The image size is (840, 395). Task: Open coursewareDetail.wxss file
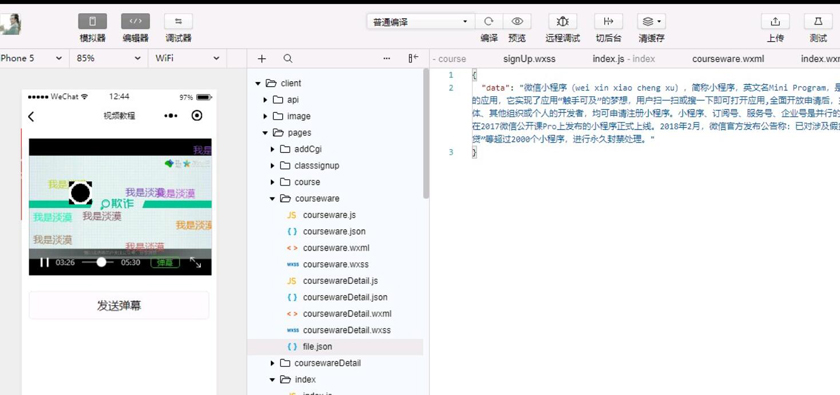point(347,330)
